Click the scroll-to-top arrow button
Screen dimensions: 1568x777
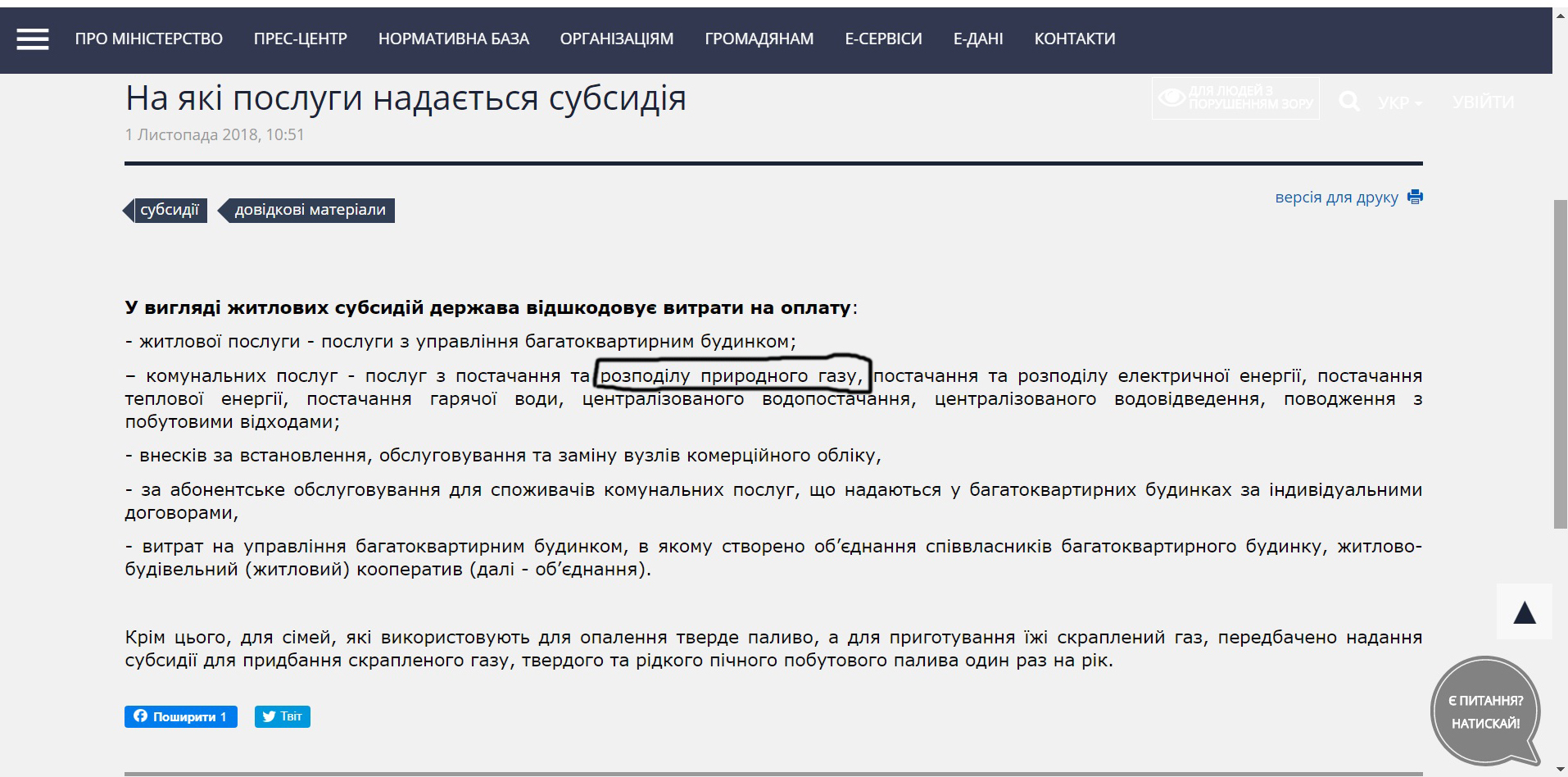tap(1524, 611)
